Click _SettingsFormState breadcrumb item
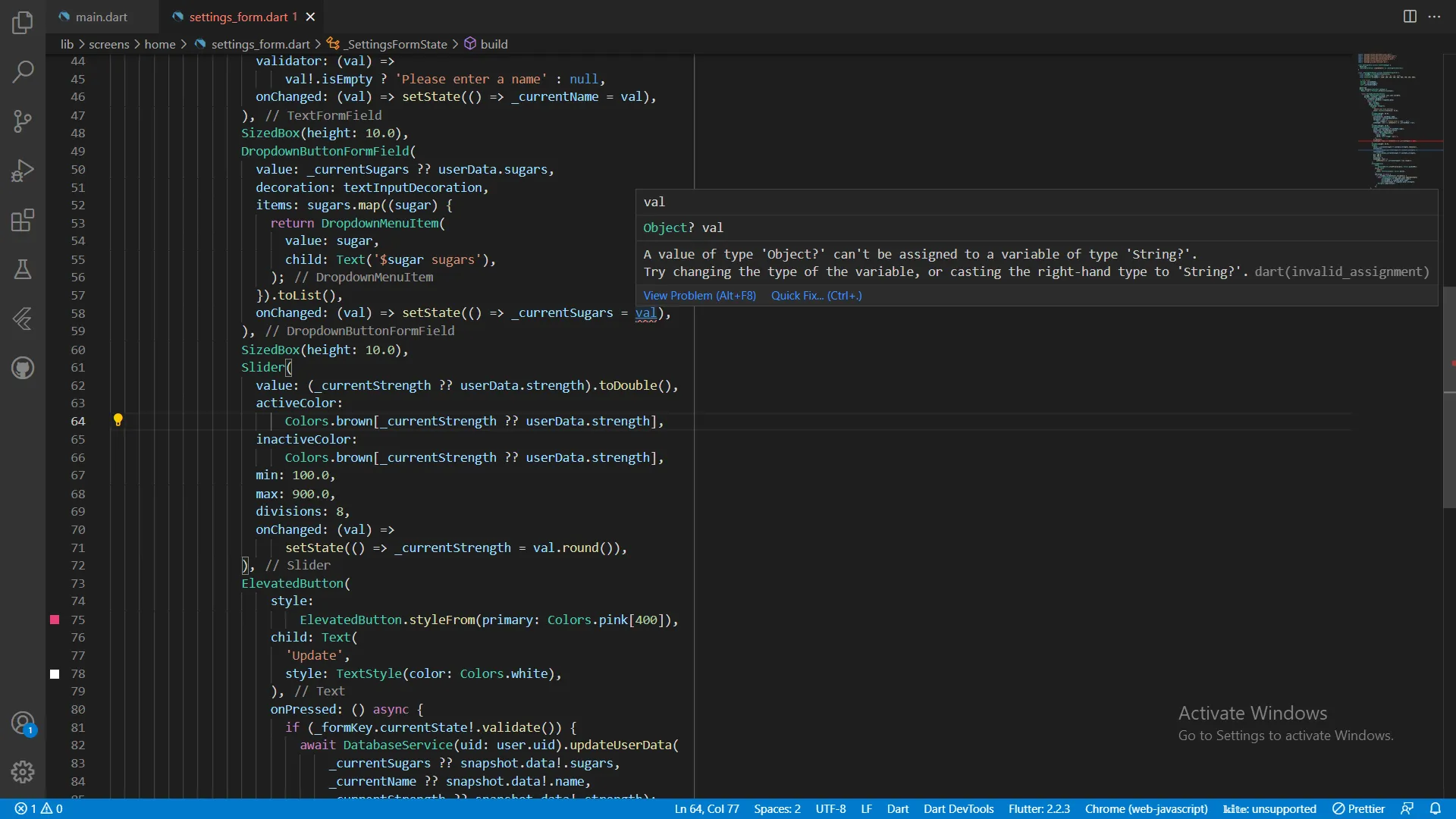Image resolution: width=1456 pixels, height=819 pixels. tap(396, 44)
